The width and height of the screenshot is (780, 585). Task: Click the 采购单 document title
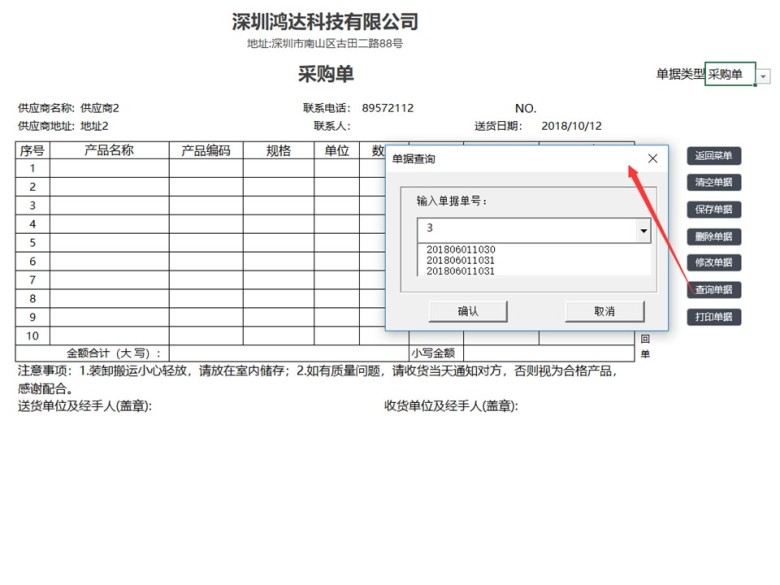pos(326,74)
